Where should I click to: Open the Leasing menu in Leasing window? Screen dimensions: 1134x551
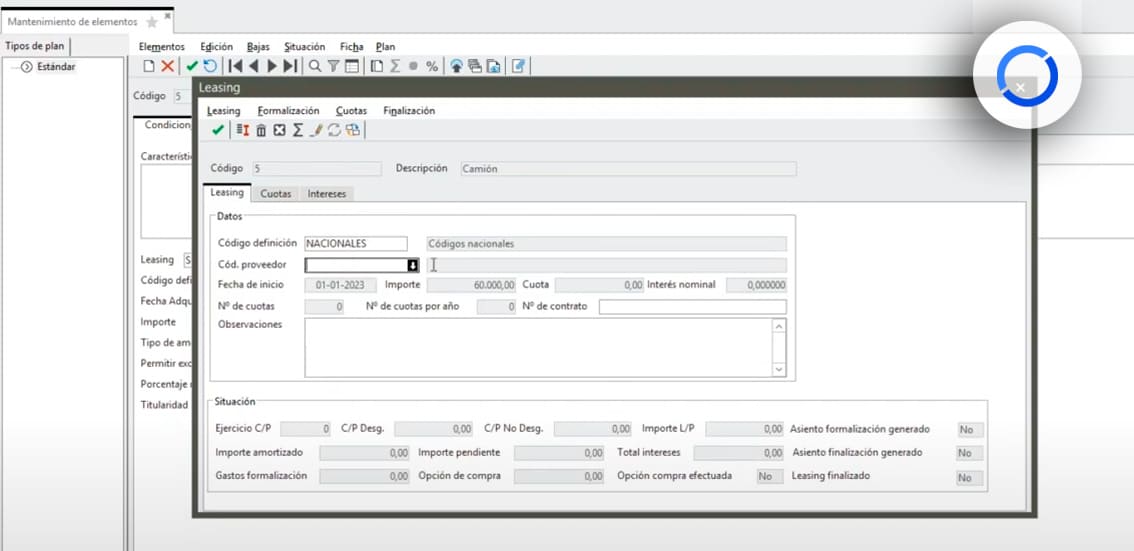point(223,111)
